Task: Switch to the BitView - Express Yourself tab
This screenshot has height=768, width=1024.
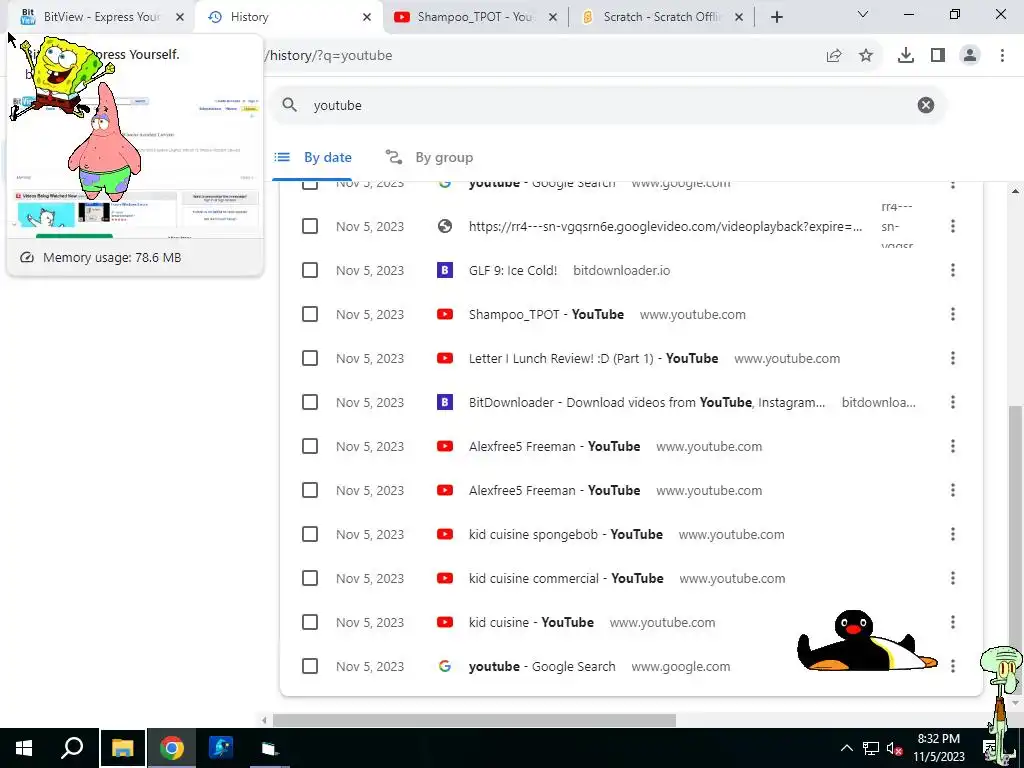Action: coord(101,17)
